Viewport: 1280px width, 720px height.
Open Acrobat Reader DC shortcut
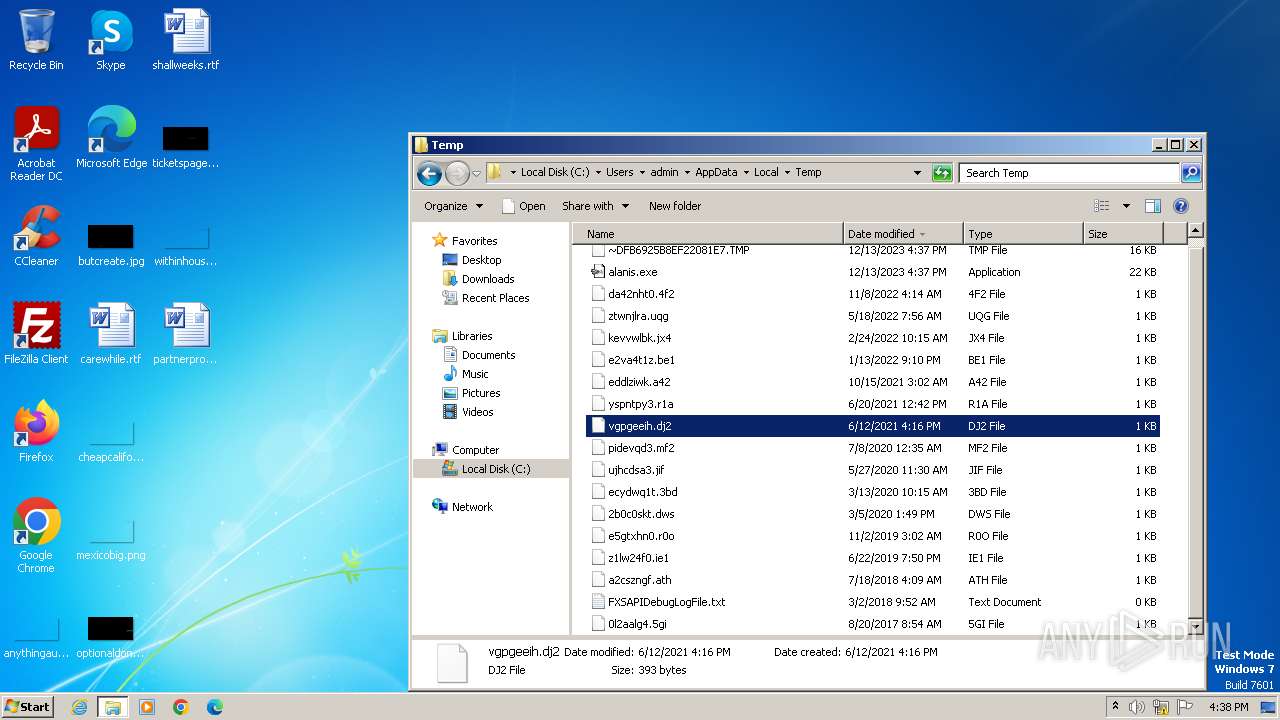[36, 144]
